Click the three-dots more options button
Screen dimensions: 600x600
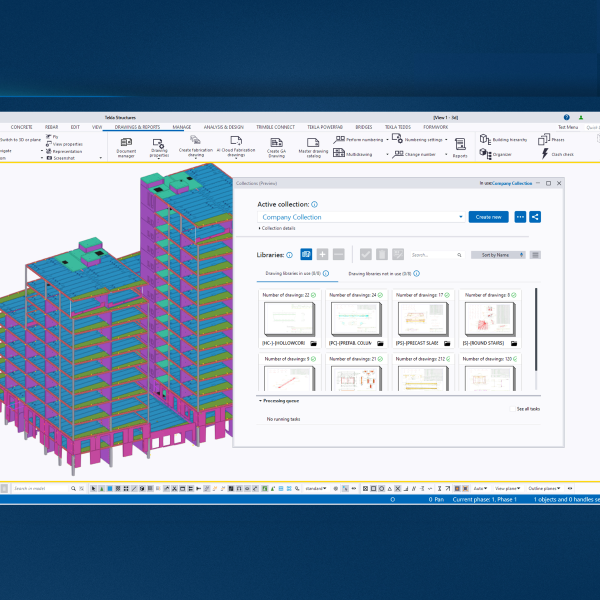pos(520,217)
